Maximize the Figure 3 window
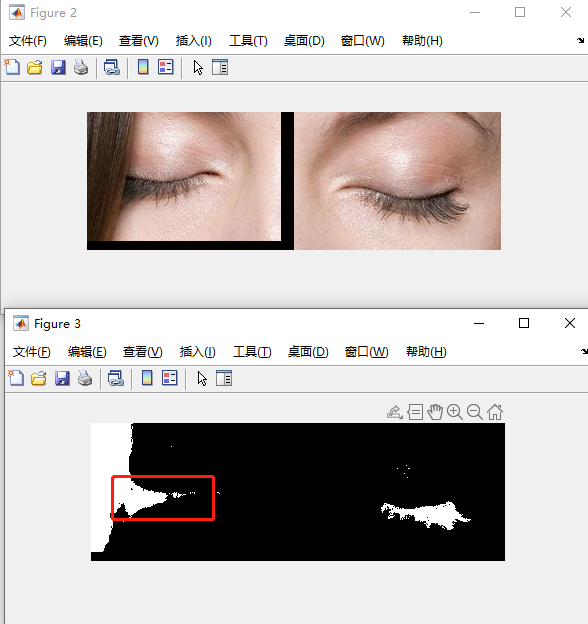Screen dimensions: 588x624 (524, 323)
